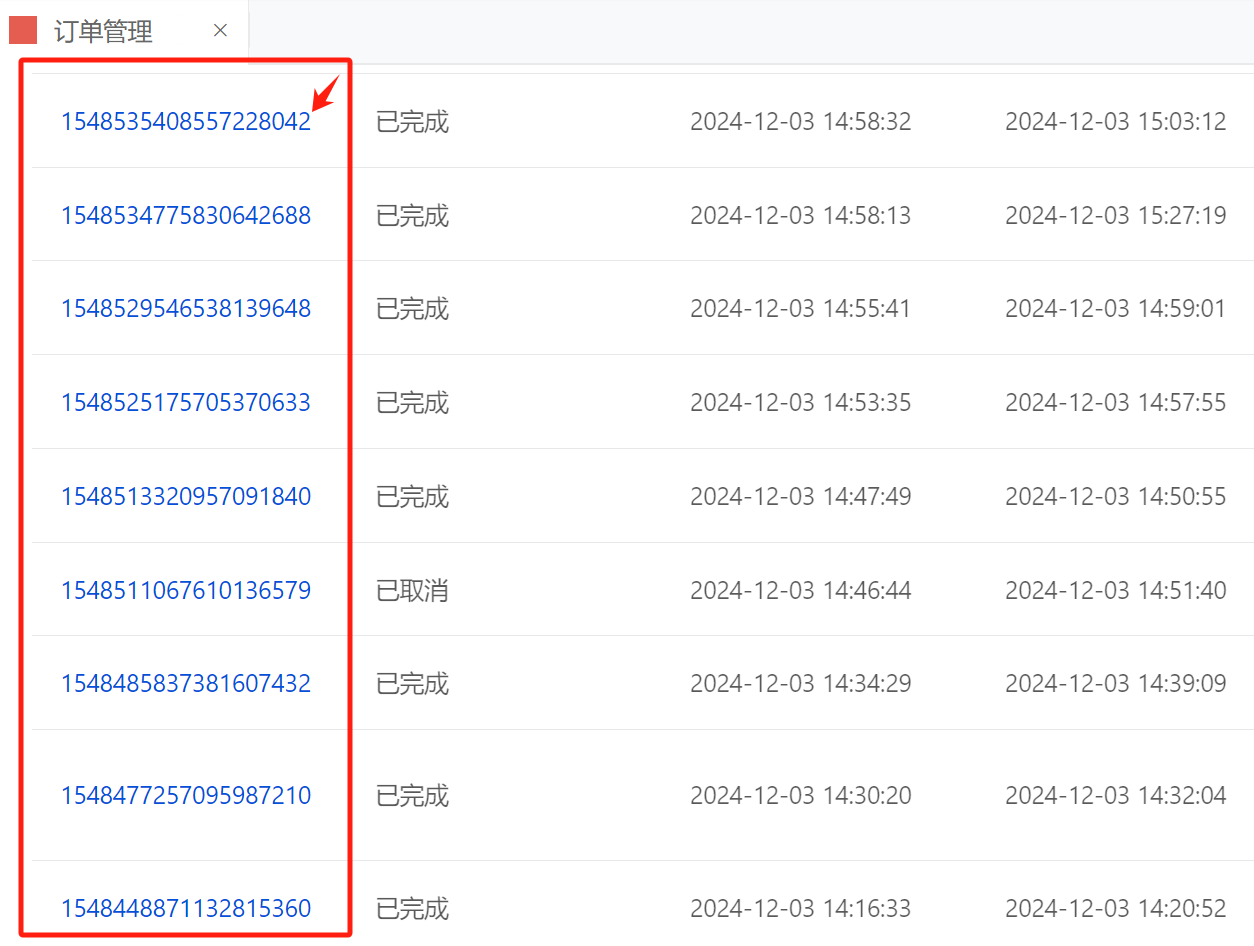Image resolution: width=1254 pixels, height=946 pixels.
Task: Select the 已取消 status cell
Action: pyautogui.click(x=412, y=590)
